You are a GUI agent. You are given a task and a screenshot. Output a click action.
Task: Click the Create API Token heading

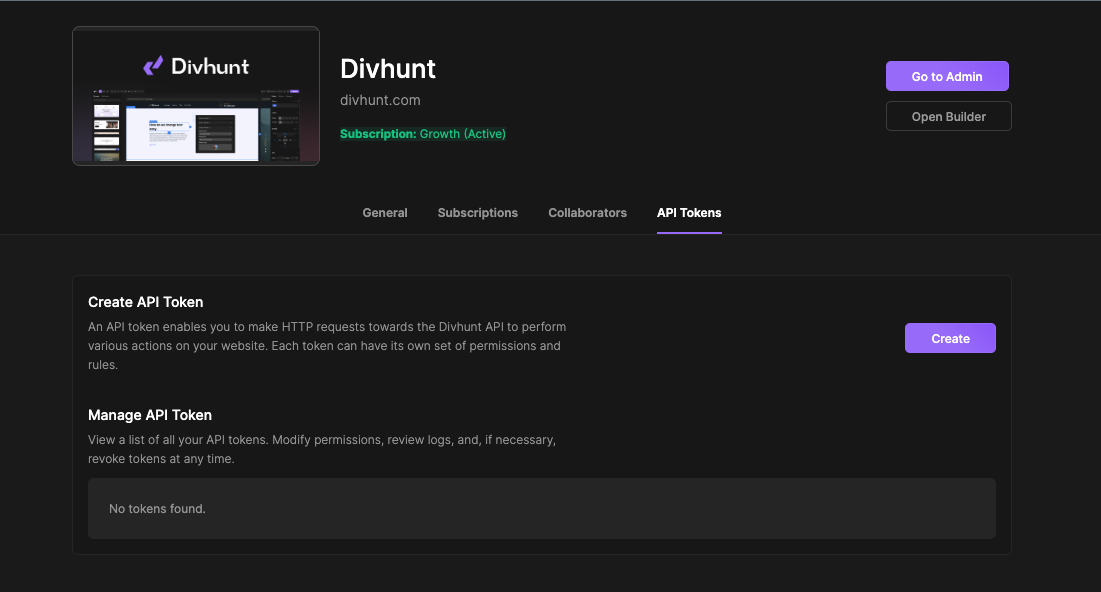[145, 302]
